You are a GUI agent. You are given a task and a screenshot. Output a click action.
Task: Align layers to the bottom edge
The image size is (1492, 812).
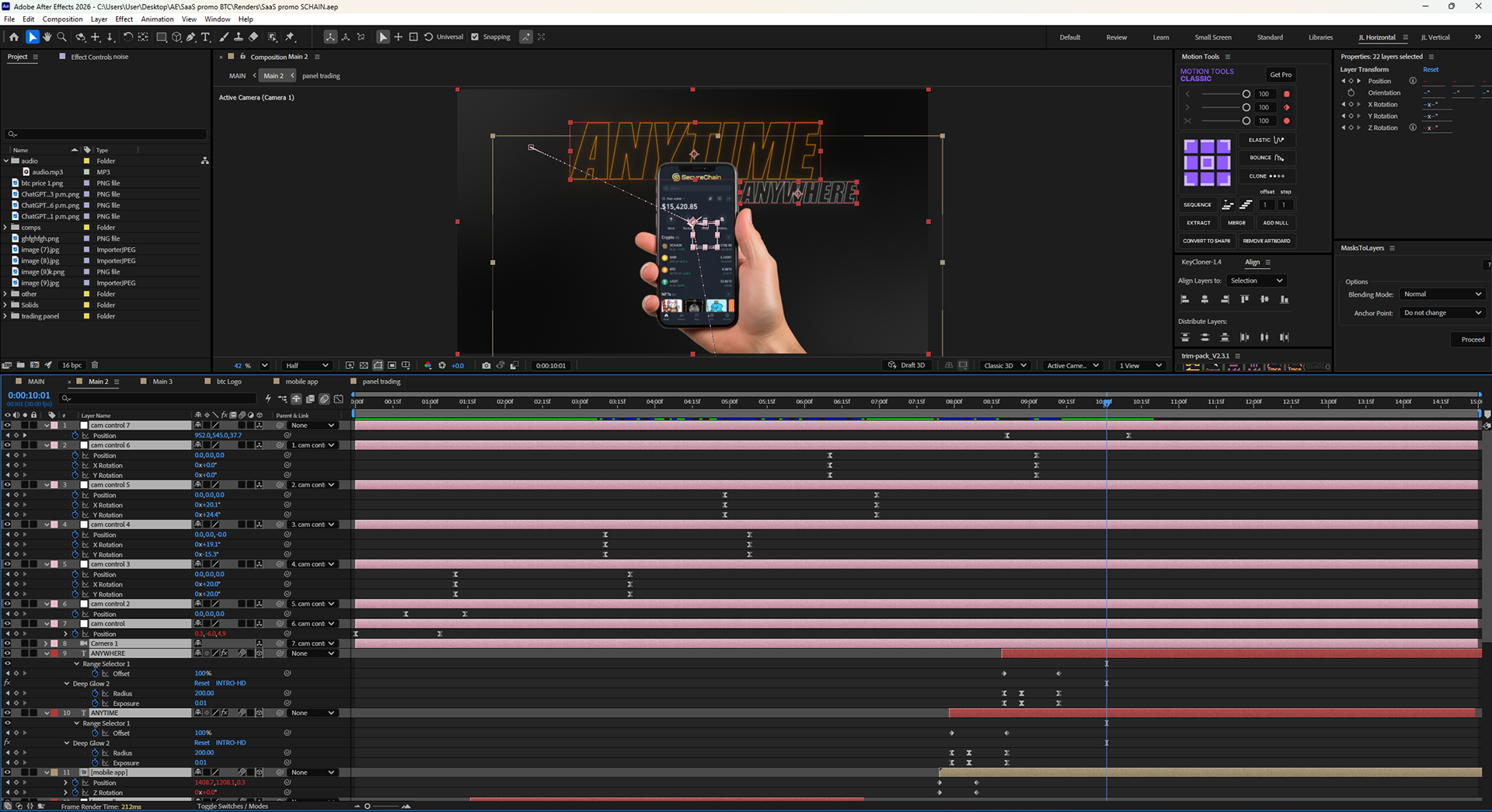coord(1285,299)
